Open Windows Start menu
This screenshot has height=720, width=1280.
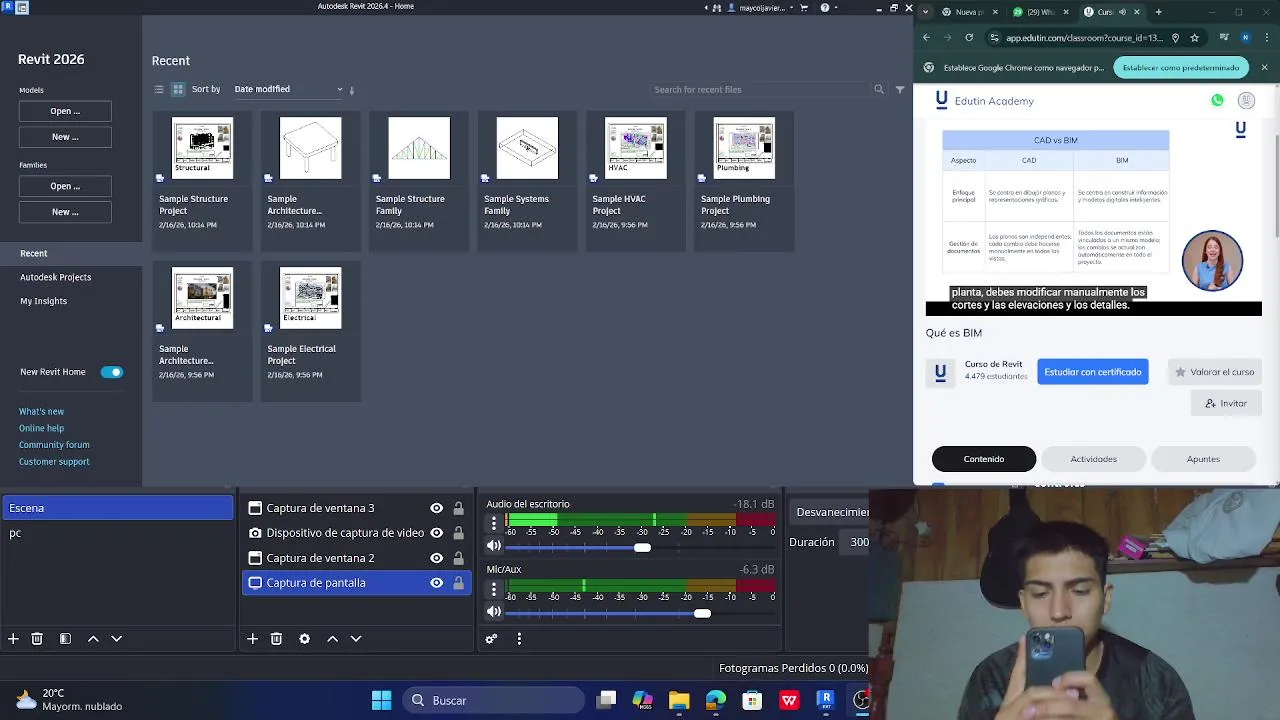(382, 700)
